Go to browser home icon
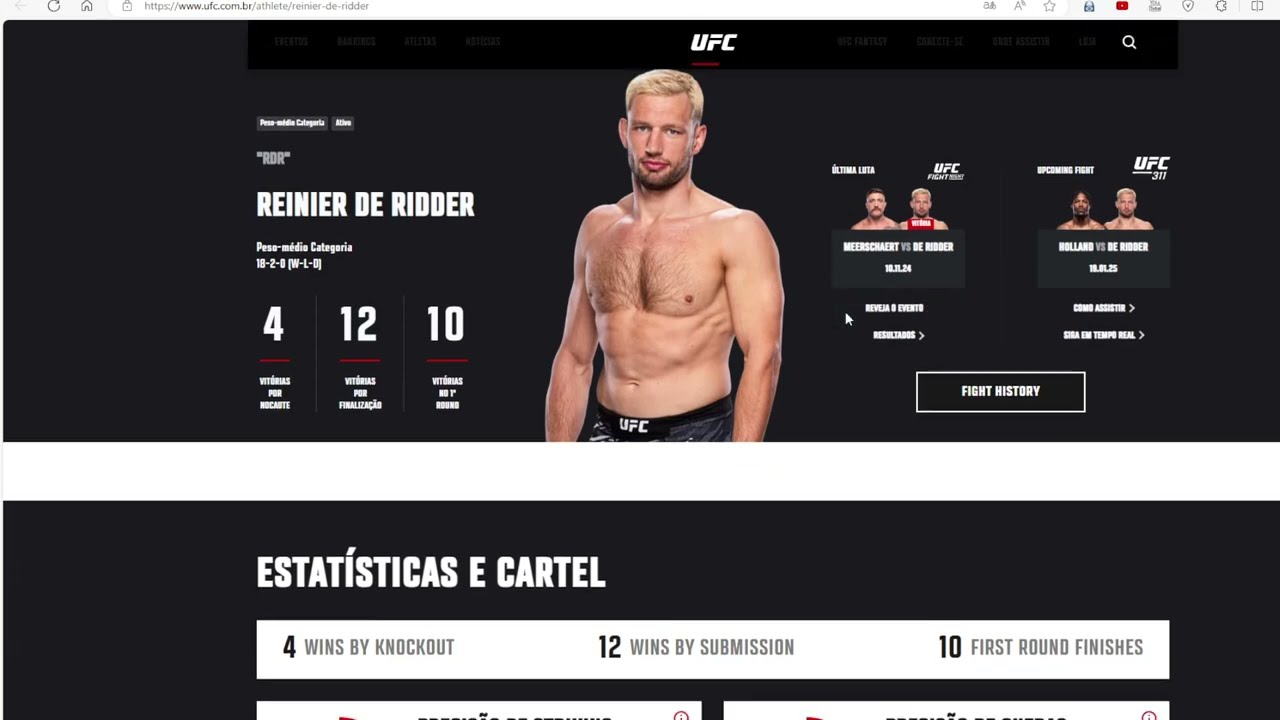The image size is (1280, 720). pyautogui.click(x=87, y=6)
